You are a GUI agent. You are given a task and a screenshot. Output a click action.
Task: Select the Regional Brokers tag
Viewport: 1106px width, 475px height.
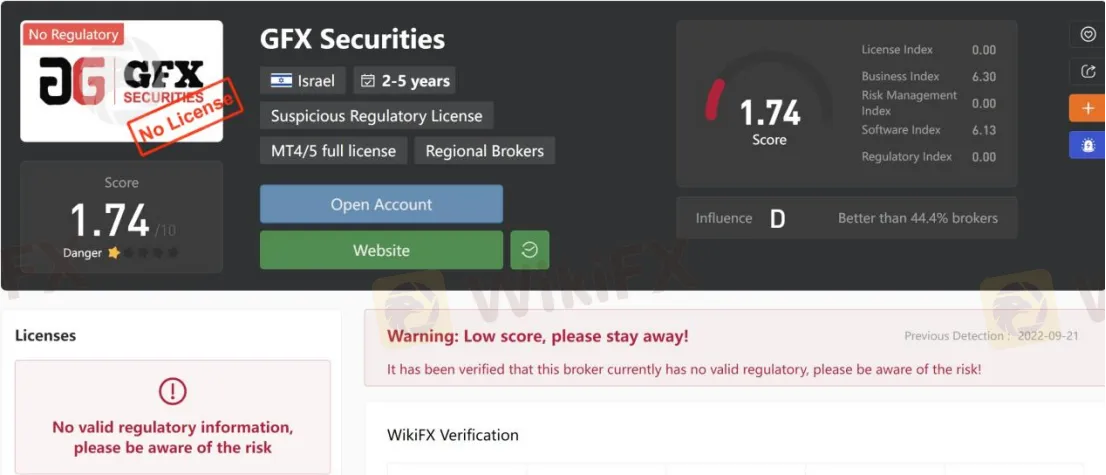click(x=485, y=151)
